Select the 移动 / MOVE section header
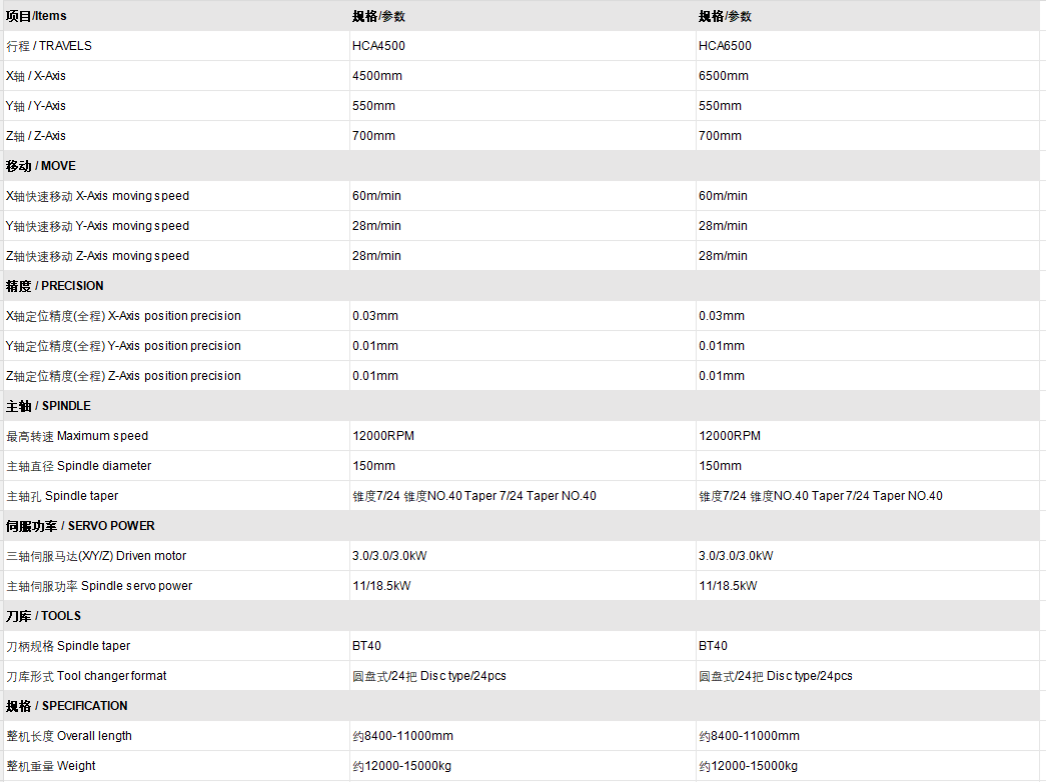This screenshot has width=1048, height=784. 41,166
